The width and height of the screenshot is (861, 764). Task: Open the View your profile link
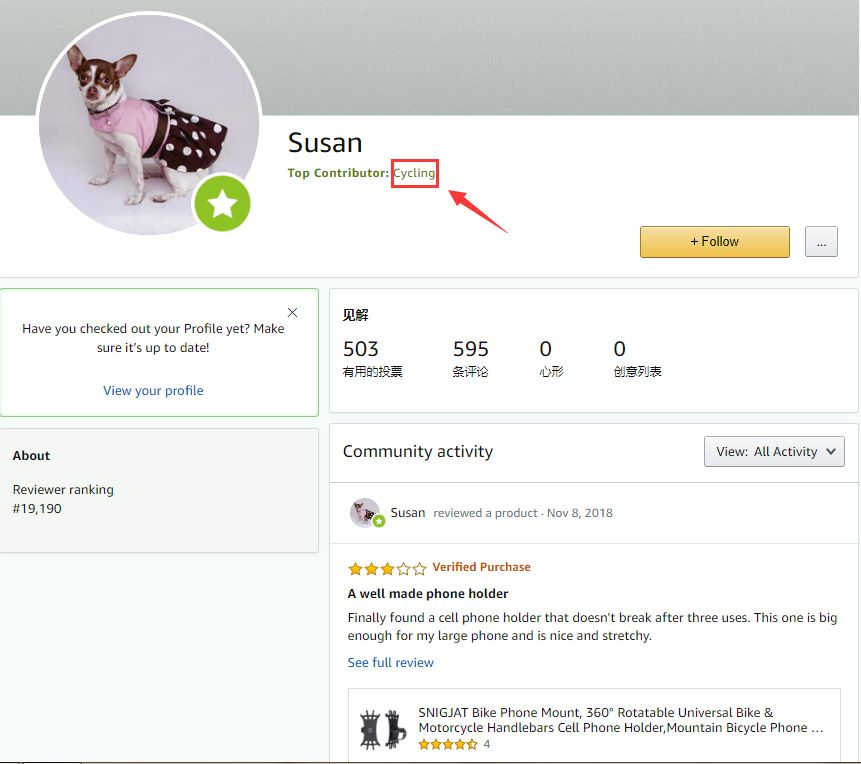(x=153, y=391)
